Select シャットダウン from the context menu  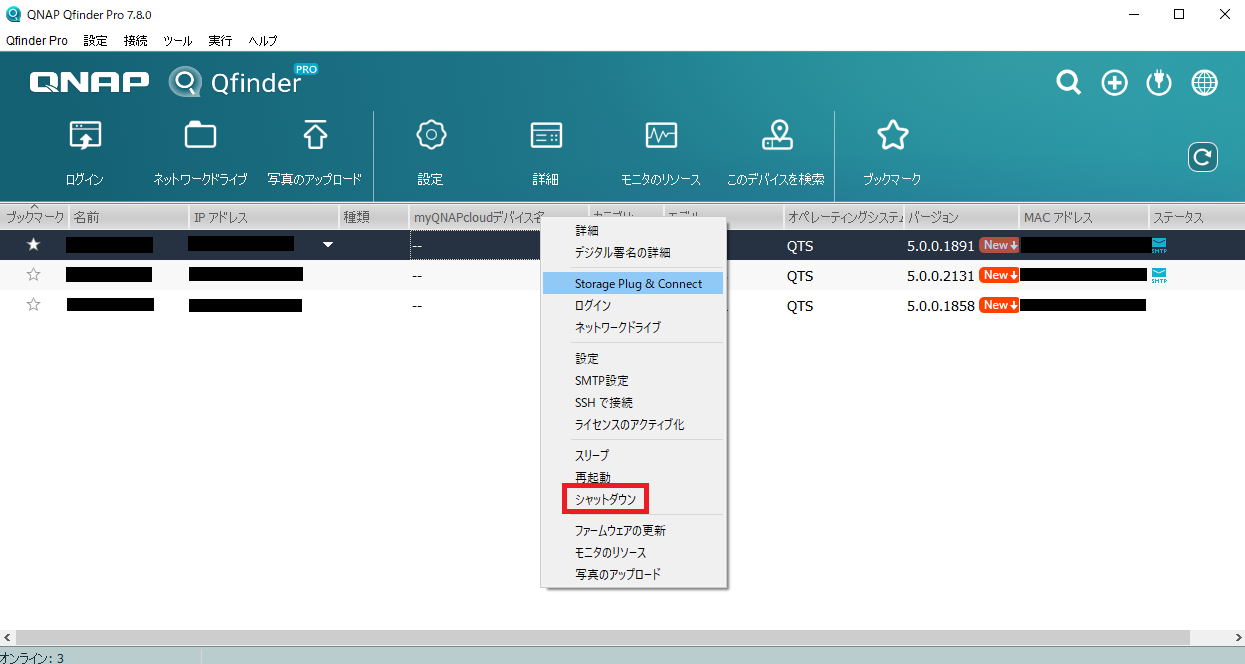605,499
